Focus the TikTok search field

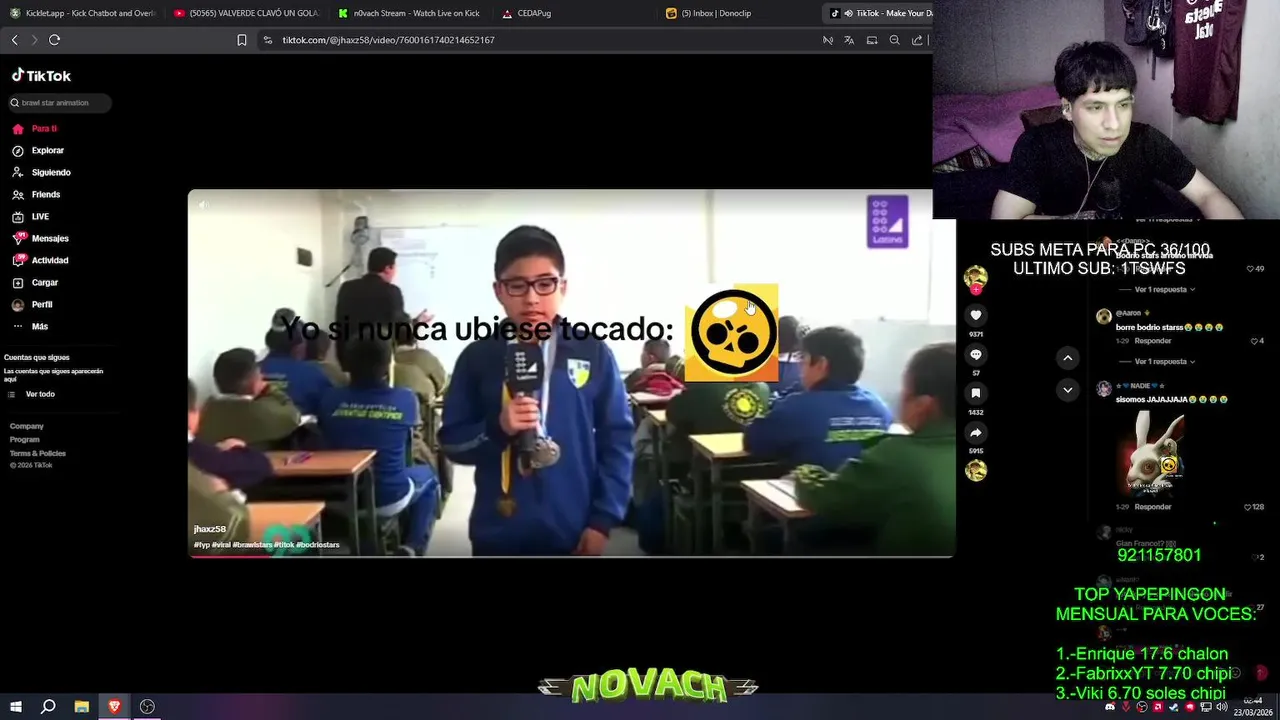pos(59,103)
